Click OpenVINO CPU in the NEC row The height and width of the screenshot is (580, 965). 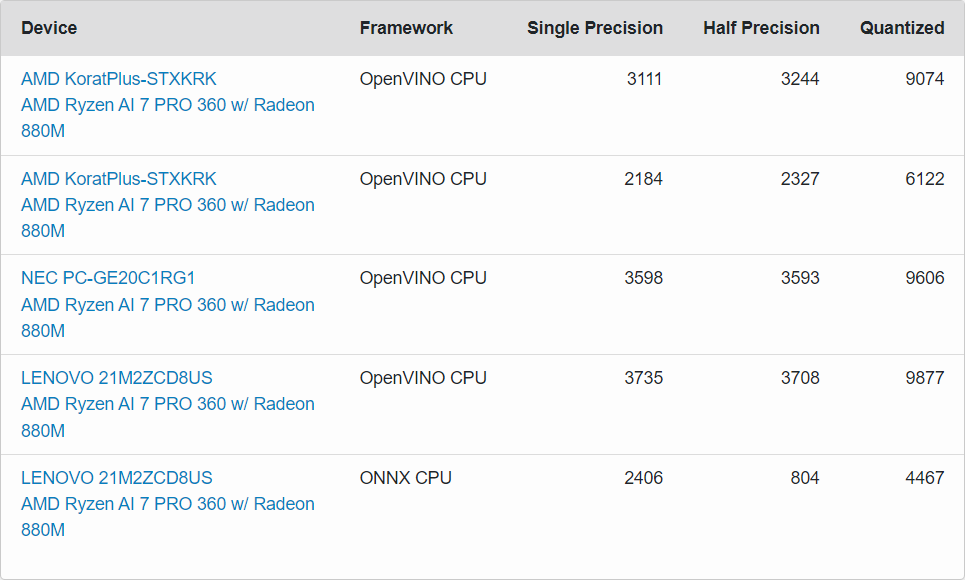(423, 278)
